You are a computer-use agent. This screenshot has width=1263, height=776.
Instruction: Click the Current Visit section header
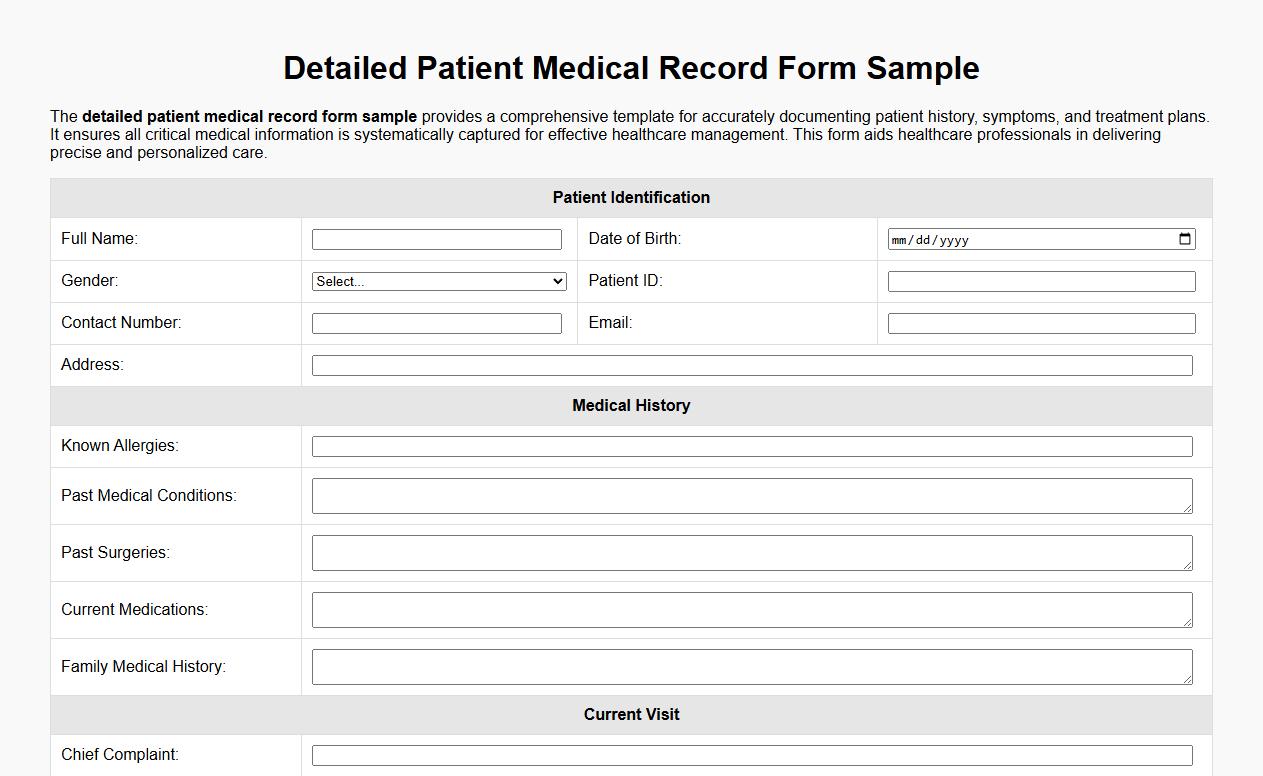pos(631,714)
